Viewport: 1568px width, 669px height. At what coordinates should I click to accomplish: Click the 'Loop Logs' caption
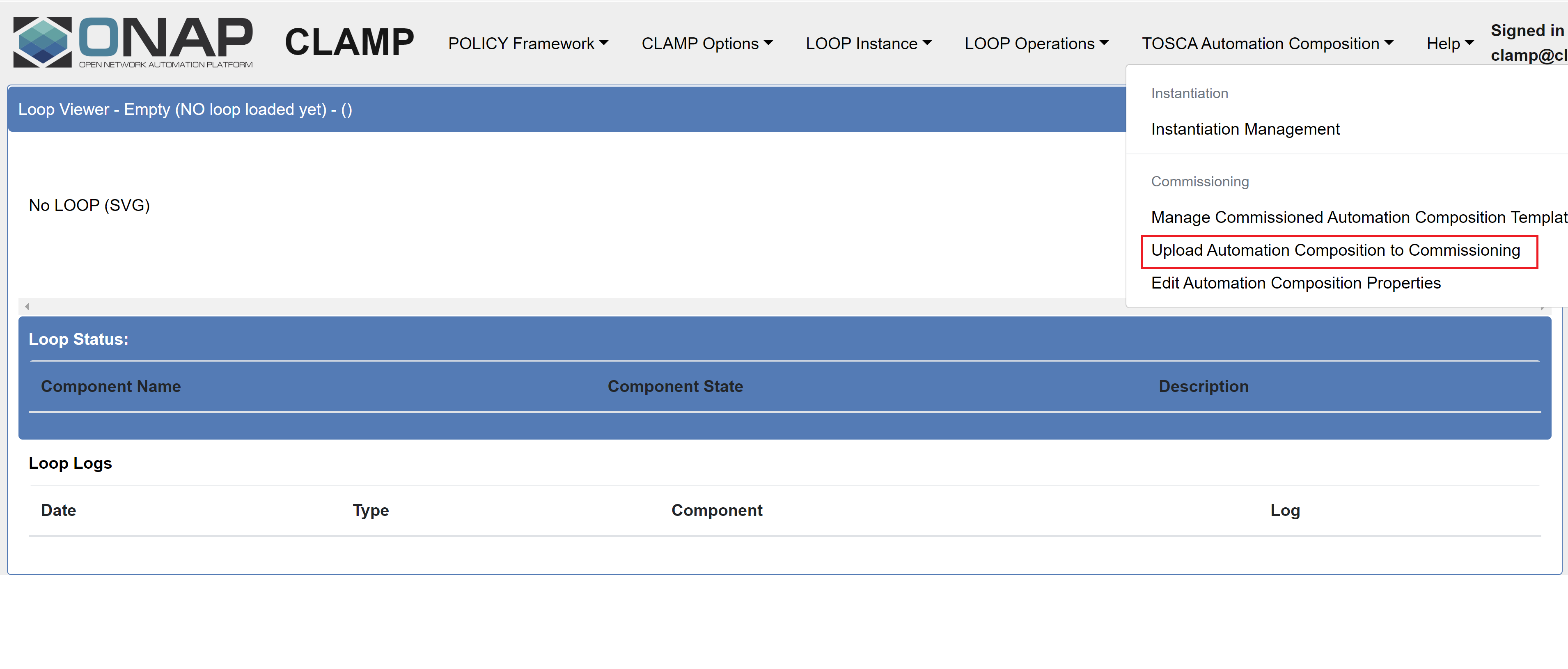(x=70, y=463)
